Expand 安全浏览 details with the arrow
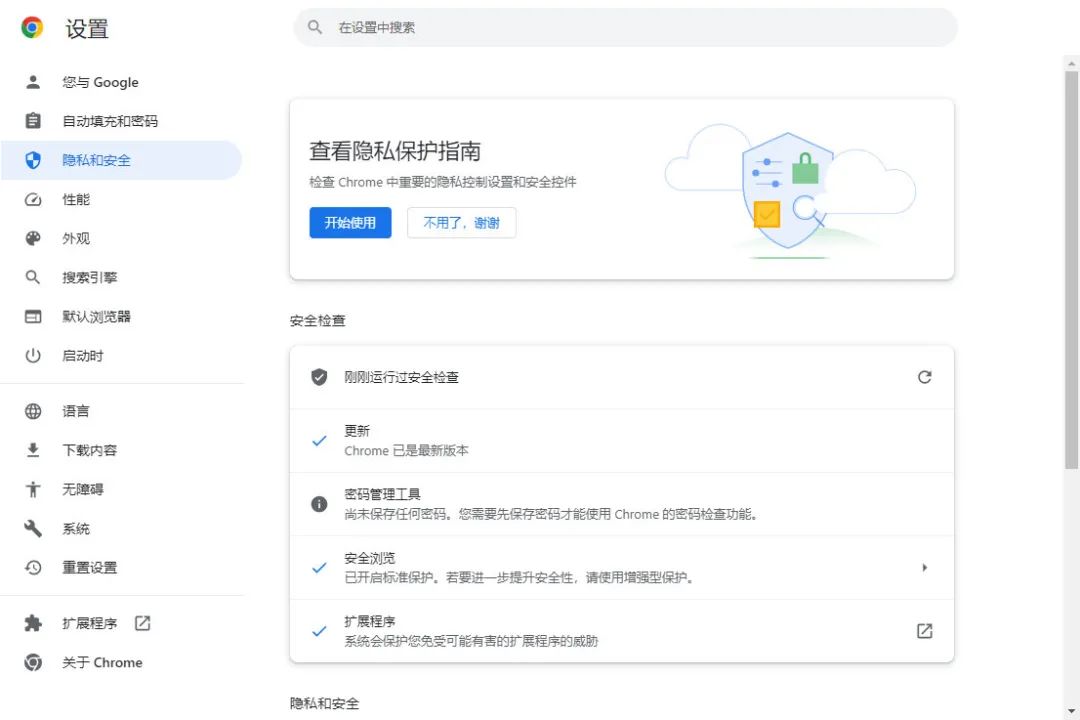Screen dimensions: 1080x720 click(924, 567)
